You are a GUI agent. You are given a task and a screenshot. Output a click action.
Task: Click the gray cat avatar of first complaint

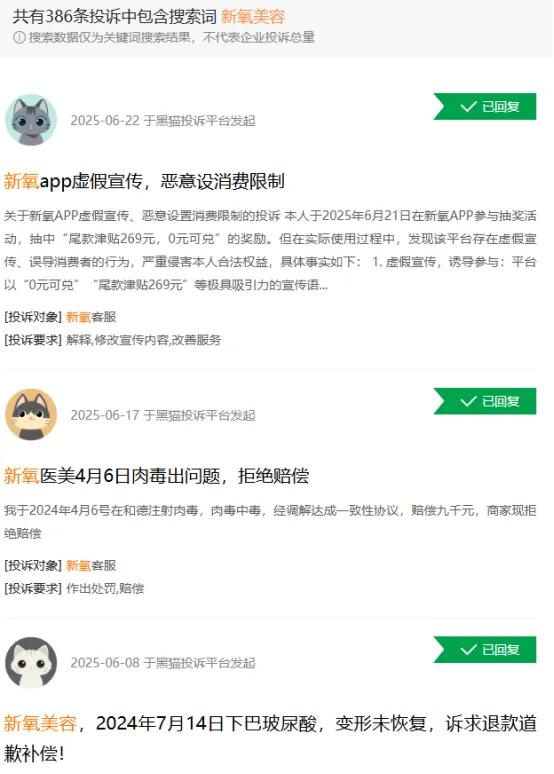pyautogui.click(x=31, y=120)
